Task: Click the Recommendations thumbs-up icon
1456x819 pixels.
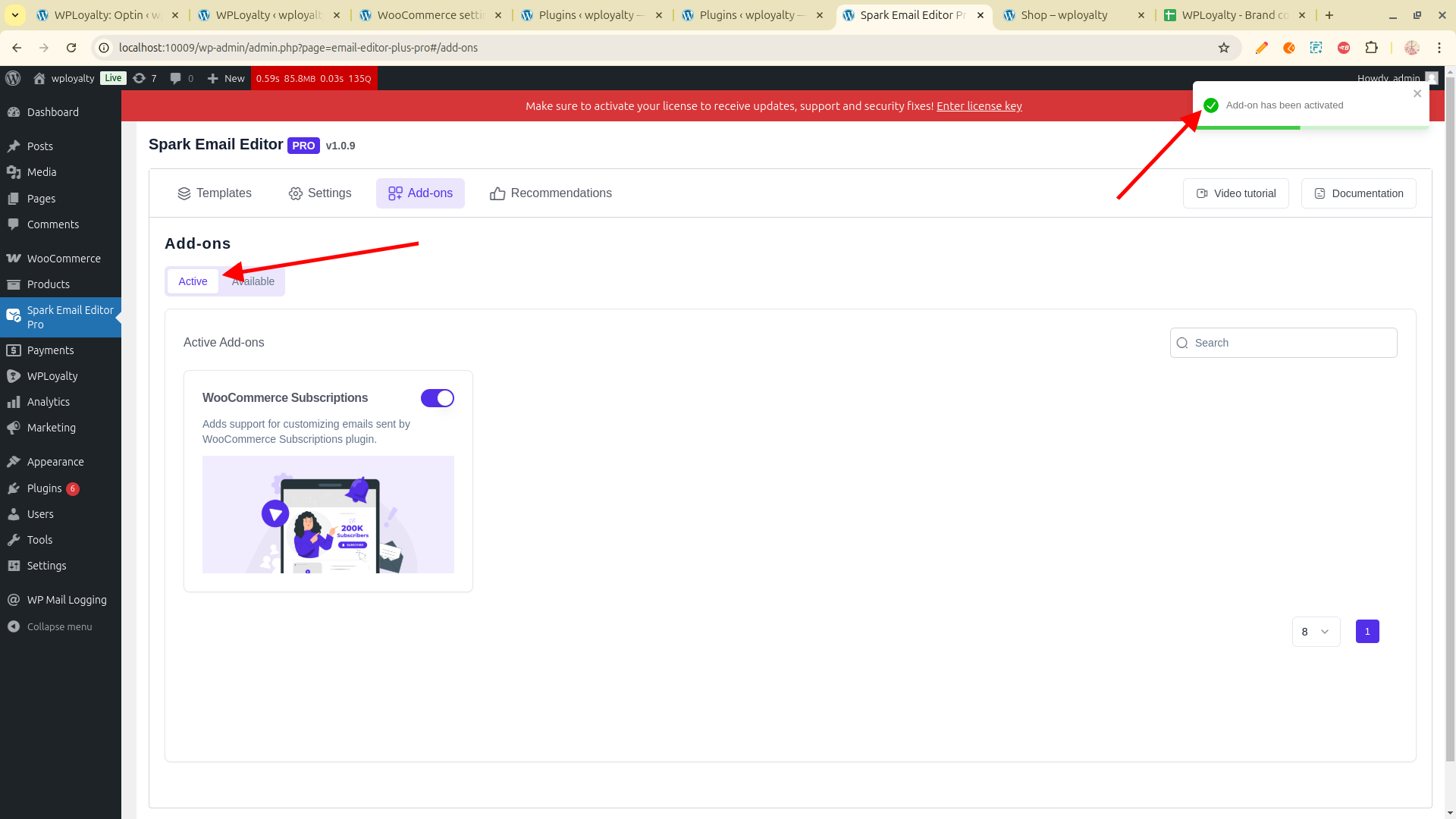Action: [497, 193]
